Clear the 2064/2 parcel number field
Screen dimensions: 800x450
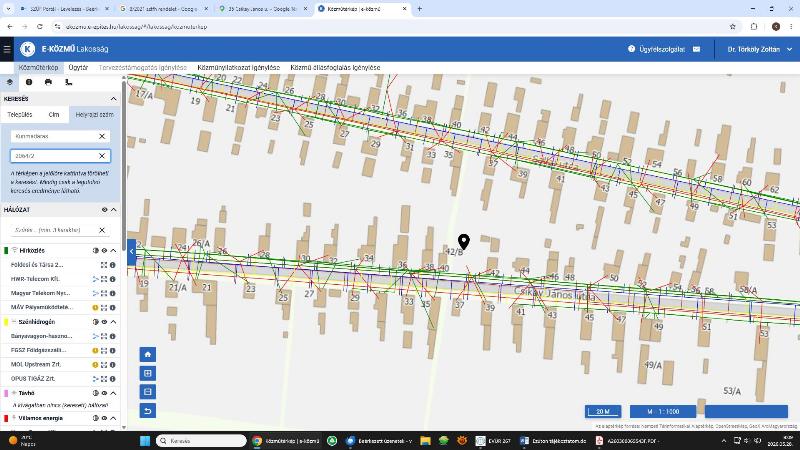point(102,156)
